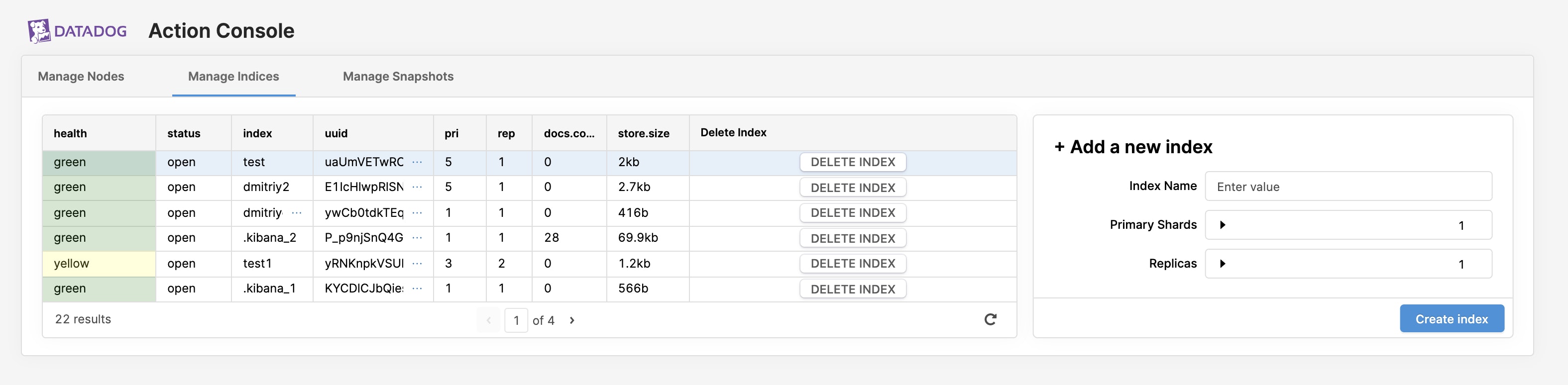Click the Index Name input field

[1347, 187]
